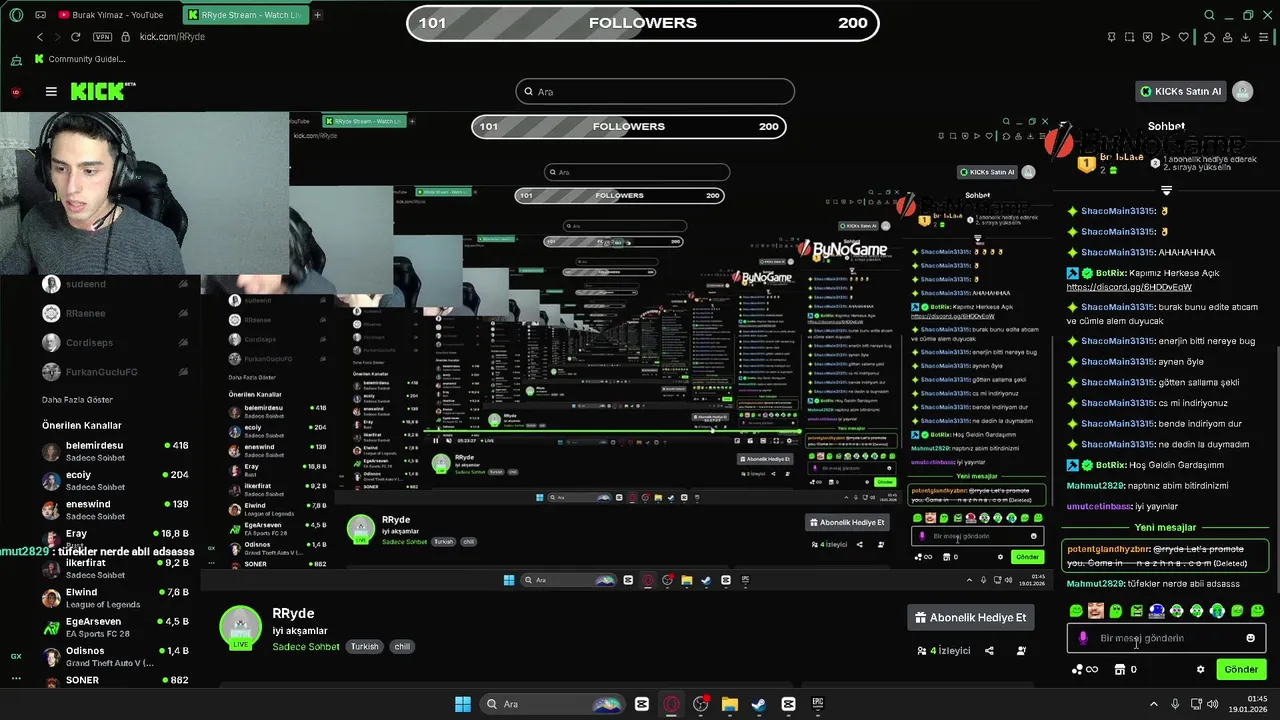The width and height of the screenshot is (1280, 720).
Task: Open the discord.gg link in chat
Action: tap(1129, 287)
